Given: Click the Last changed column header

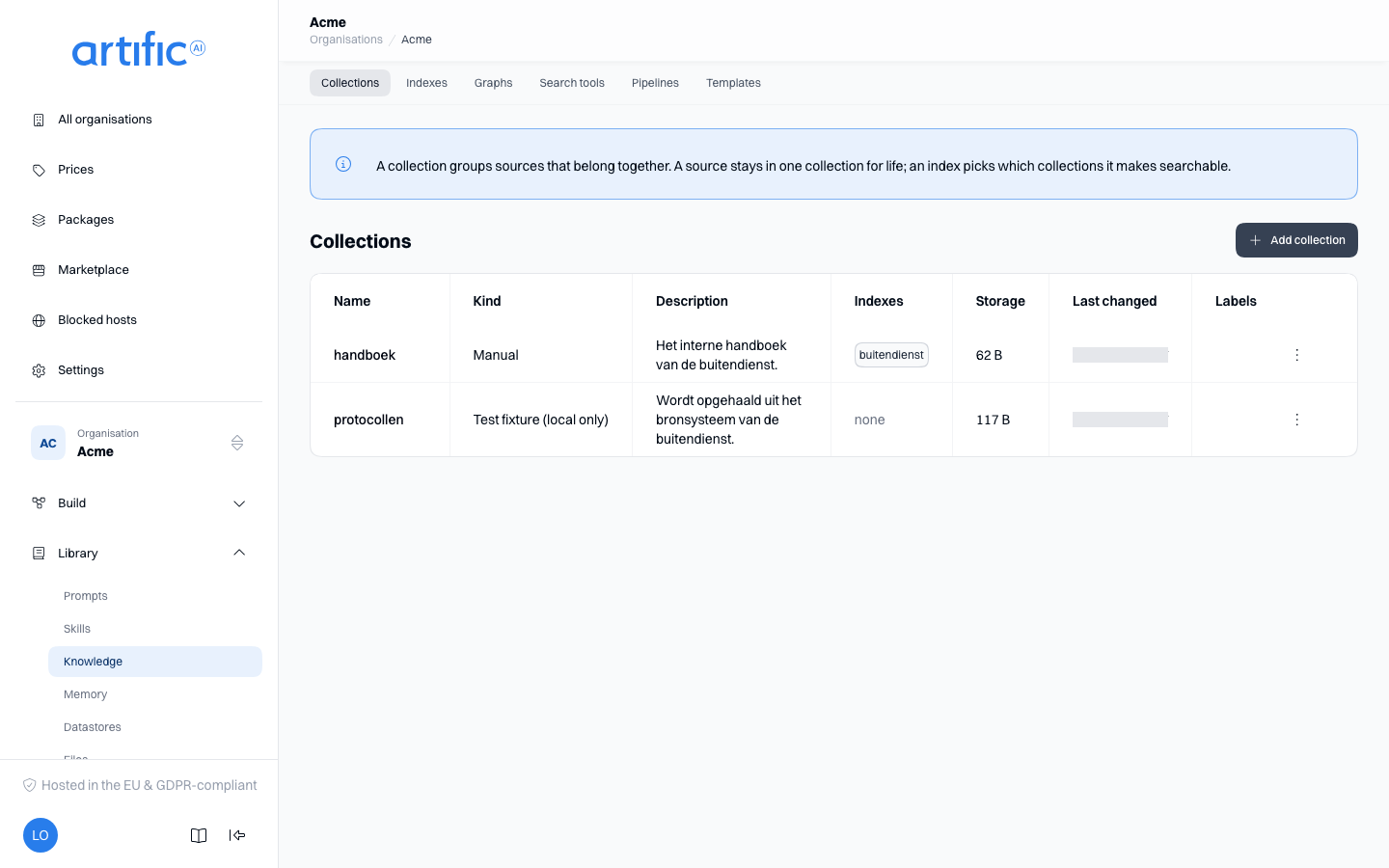Looking at the screenshot, I should (x=1114, y=301).
